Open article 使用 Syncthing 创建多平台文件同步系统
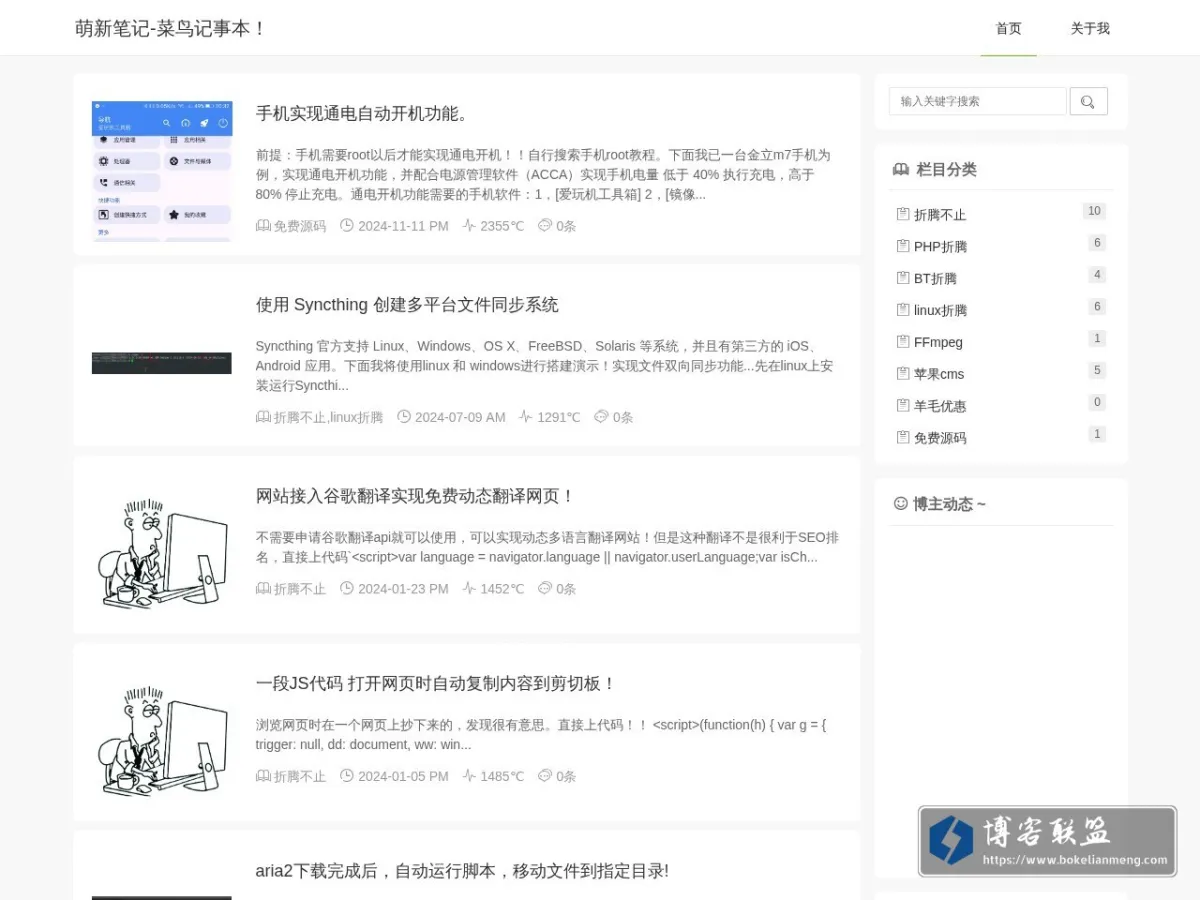The width and height of the screenshot is (1200, 900). pyautogui.click(x=407, y=305)
